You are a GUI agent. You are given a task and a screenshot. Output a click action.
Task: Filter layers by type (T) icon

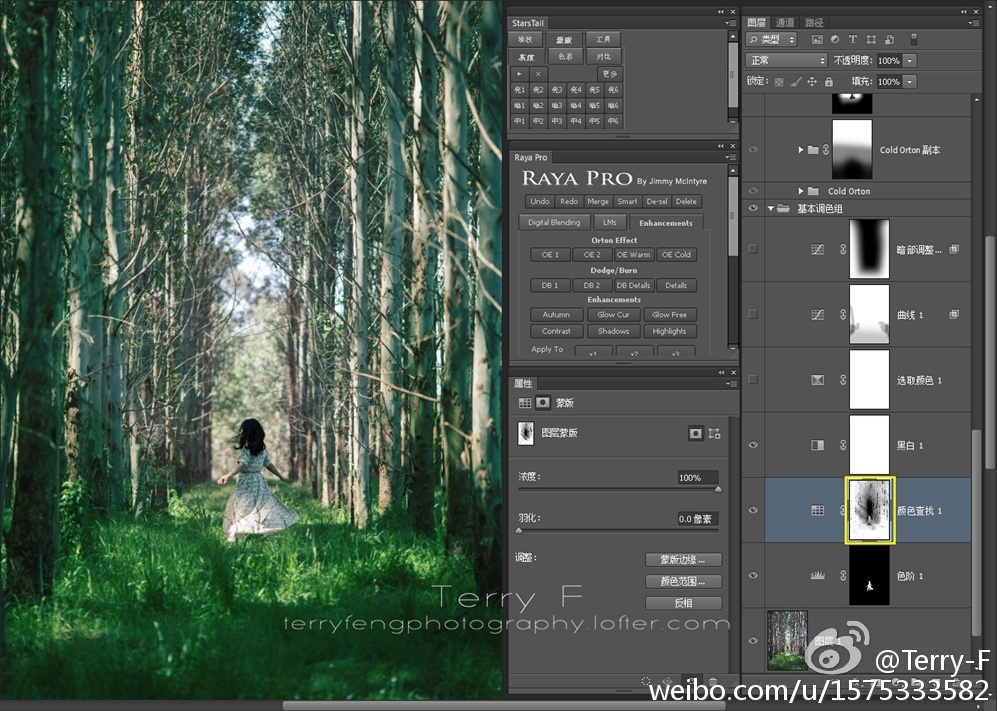point(853,39)
